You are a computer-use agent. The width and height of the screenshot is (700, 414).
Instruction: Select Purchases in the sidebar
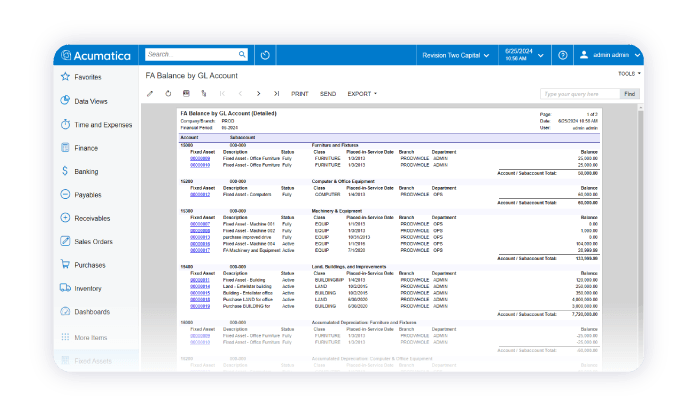pos(90,265)
